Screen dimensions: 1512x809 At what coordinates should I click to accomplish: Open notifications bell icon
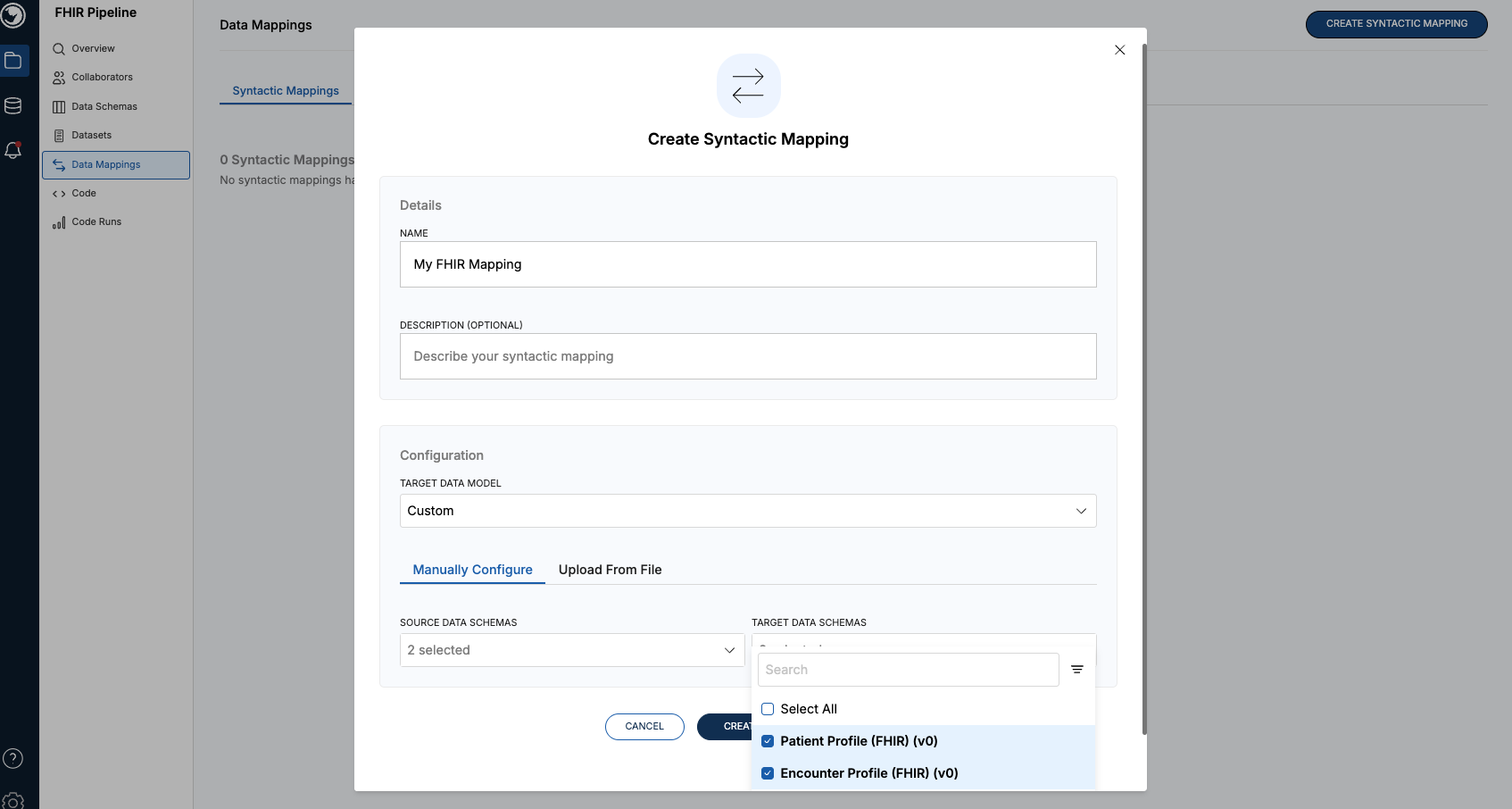(x=13, y=150)
